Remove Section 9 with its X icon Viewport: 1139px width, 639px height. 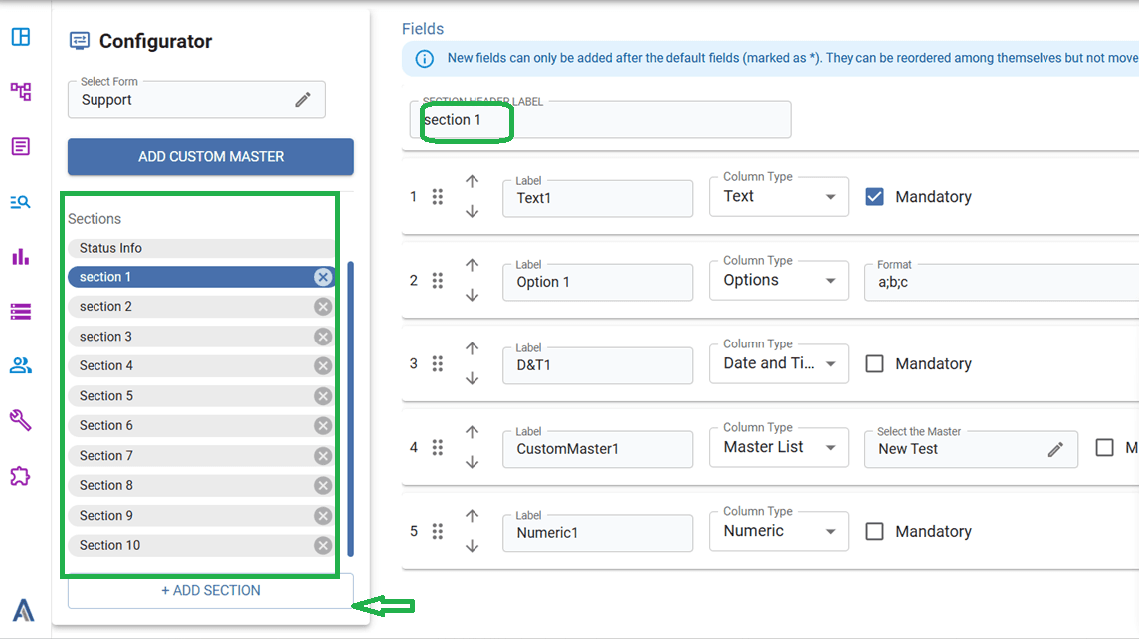(x=323, y=516)
